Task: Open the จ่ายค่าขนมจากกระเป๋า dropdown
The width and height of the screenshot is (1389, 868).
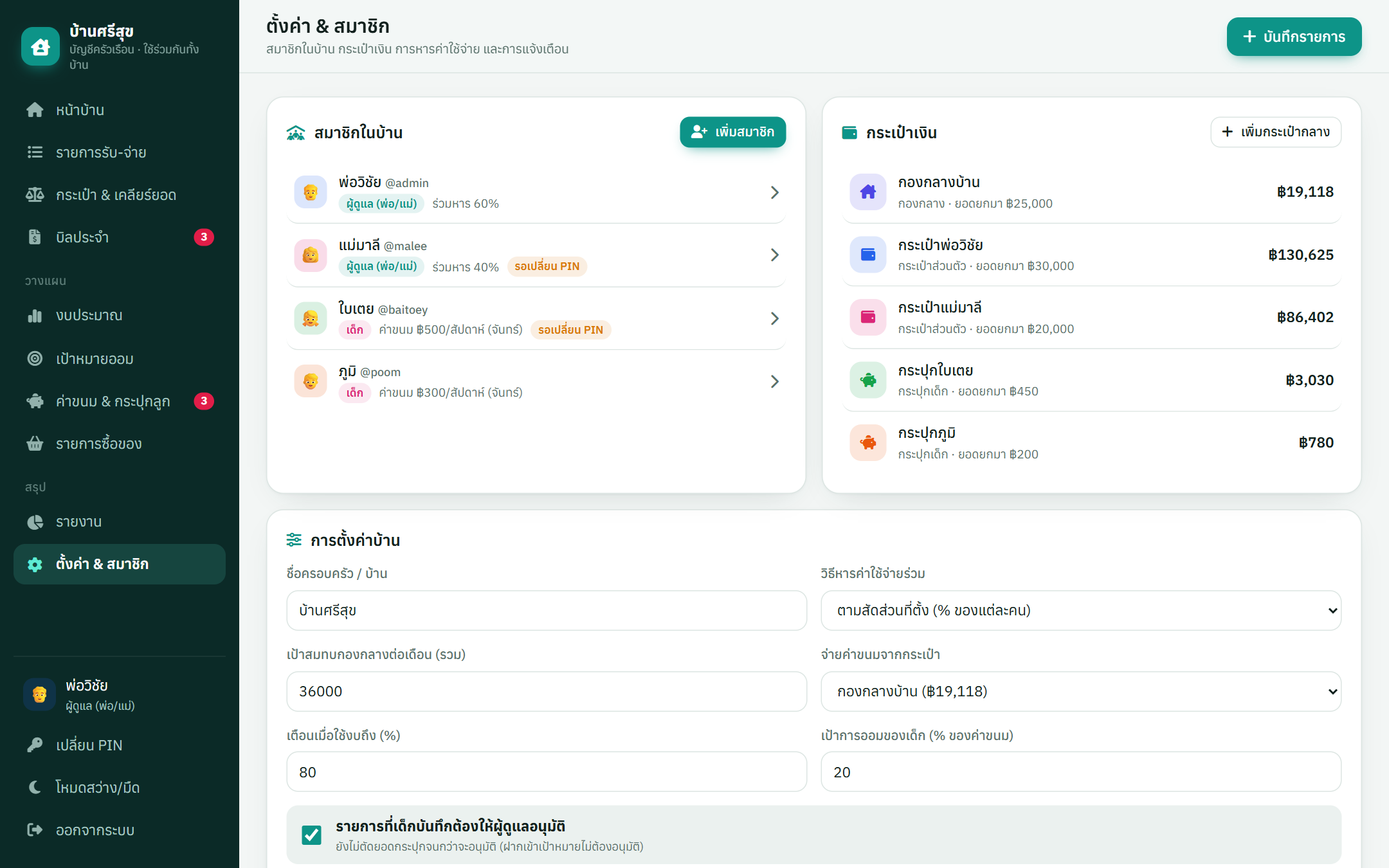Action: [1081, 691]
